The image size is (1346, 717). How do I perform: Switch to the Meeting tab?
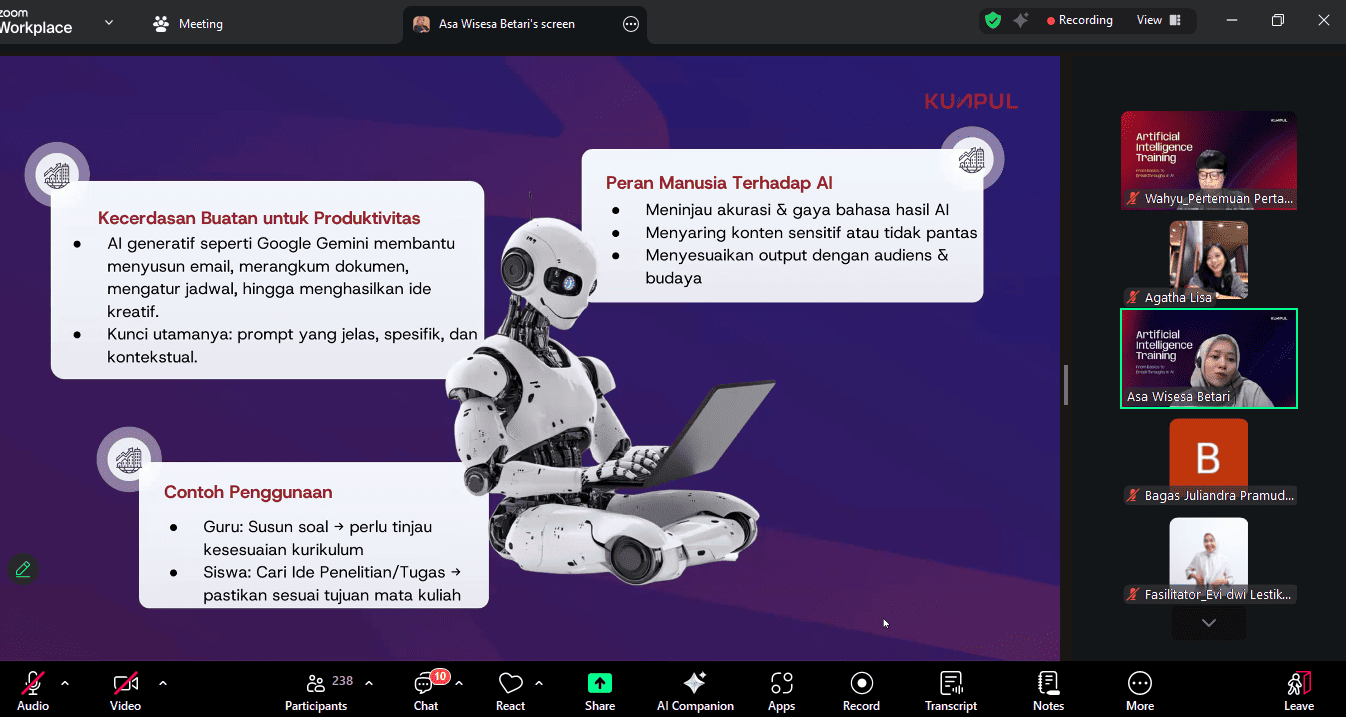tap(188, 24)
